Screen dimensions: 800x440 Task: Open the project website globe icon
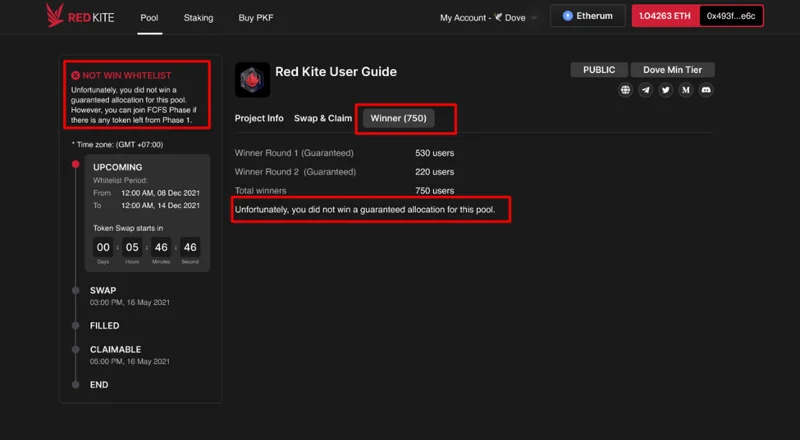625,90
